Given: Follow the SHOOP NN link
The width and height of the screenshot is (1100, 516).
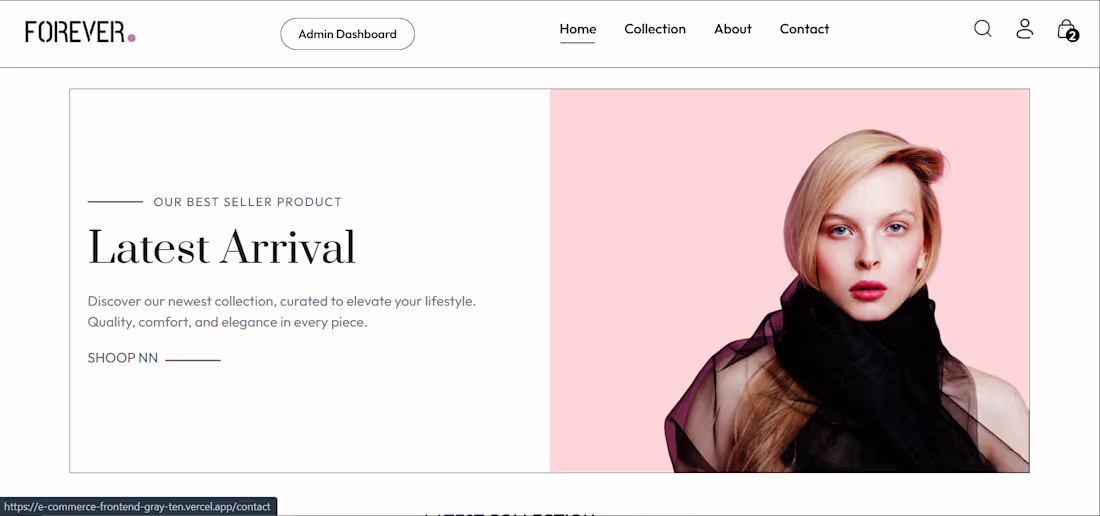Looking at the screenshot, I should [123, 358].
